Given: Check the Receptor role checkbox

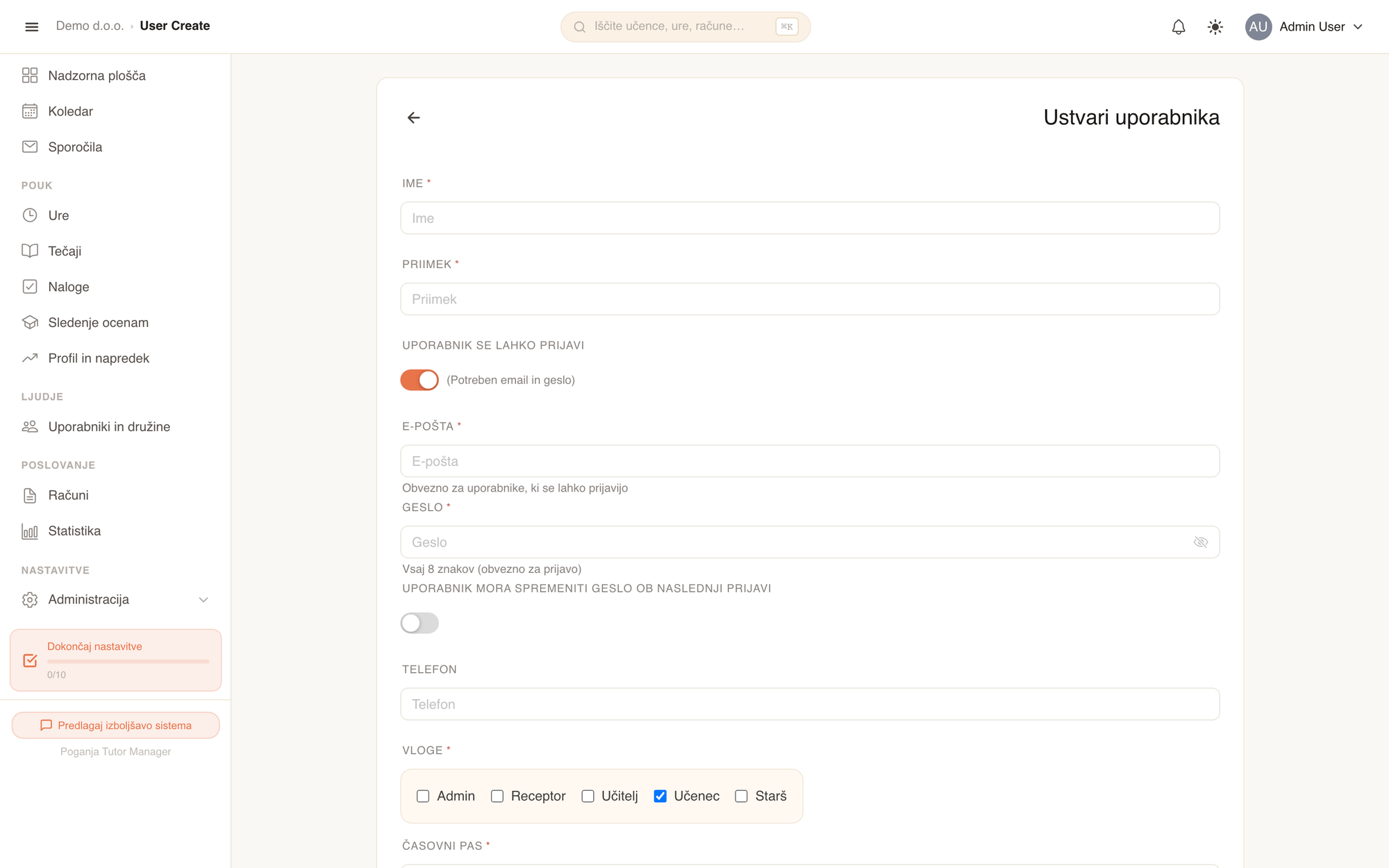Looking at the screenshot, I should [497, 796].
